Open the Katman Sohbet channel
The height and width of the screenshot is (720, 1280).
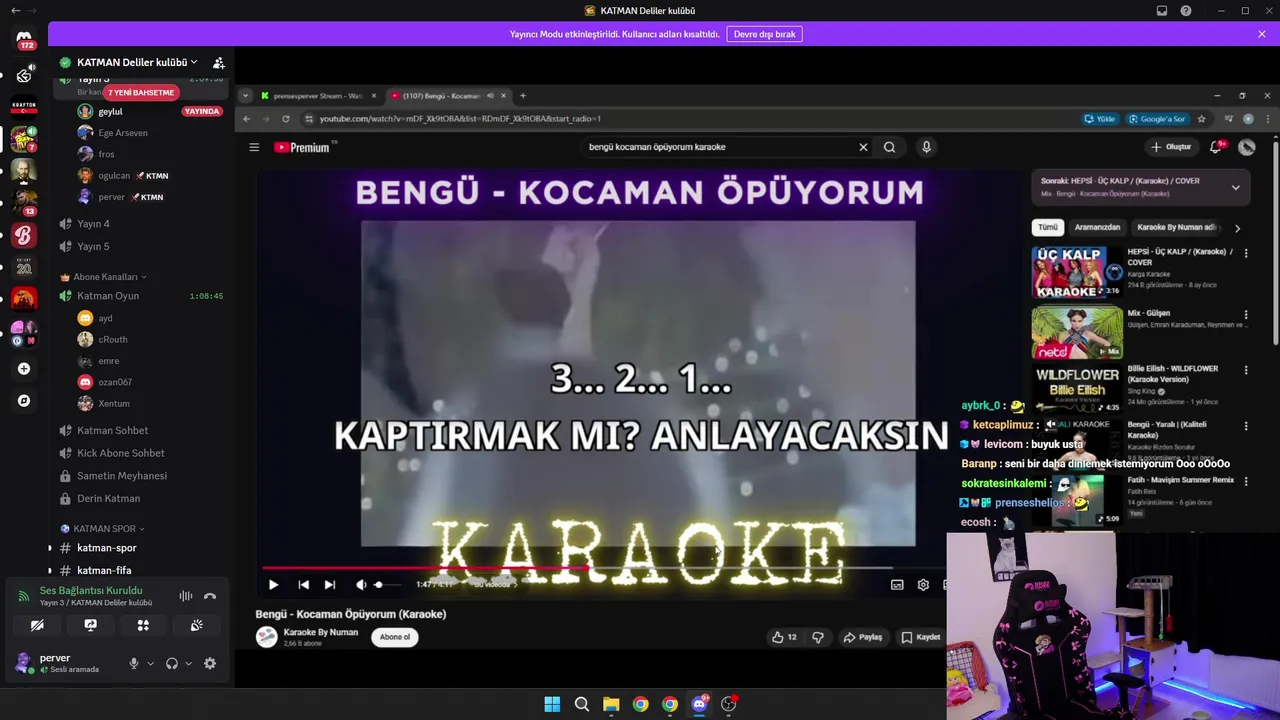(112, 430)
